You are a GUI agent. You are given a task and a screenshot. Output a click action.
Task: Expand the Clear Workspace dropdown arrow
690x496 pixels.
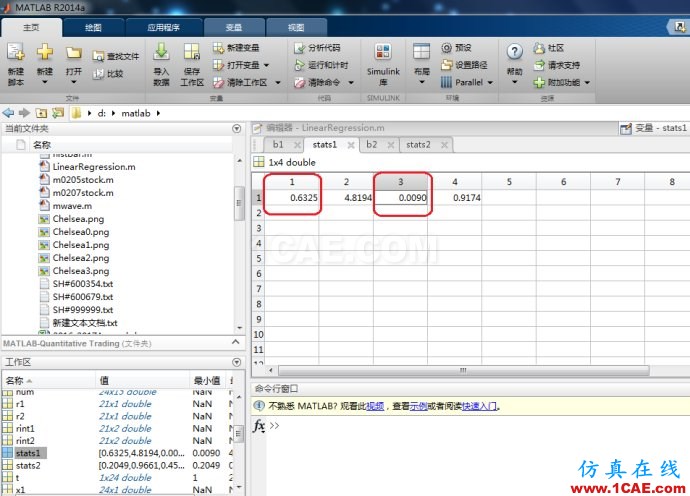278,82
